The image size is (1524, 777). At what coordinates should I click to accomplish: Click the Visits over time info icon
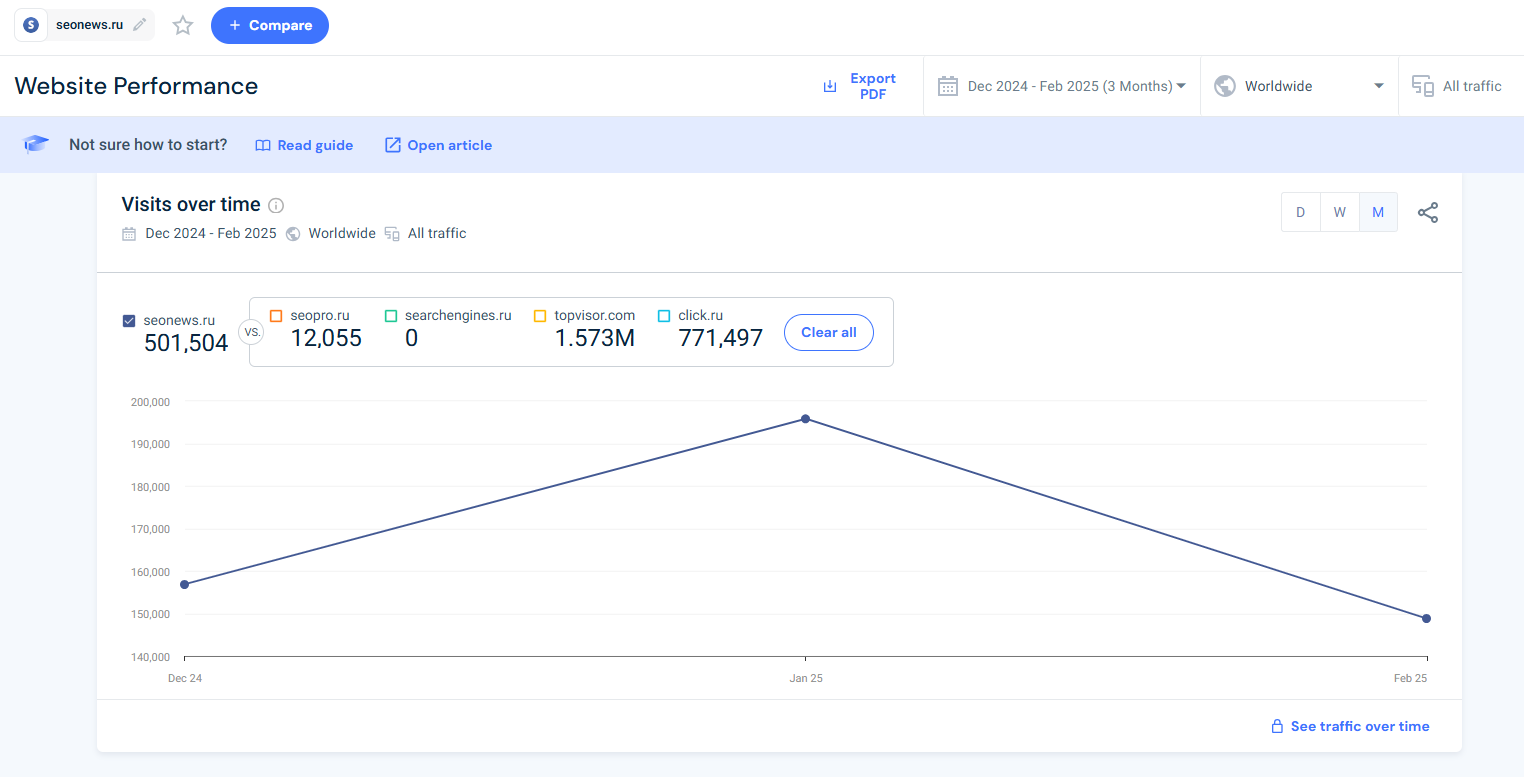276,205
